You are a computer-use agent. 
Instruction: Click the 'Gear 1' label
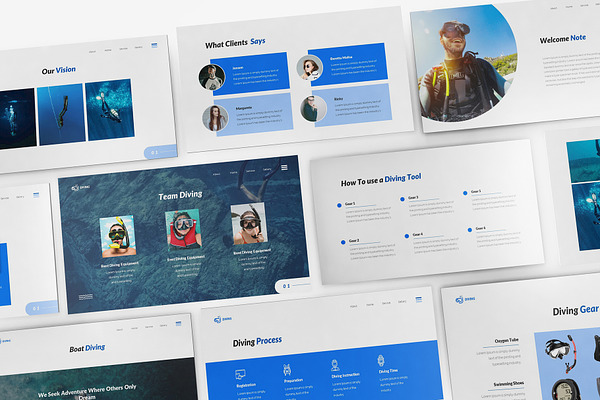coord(350,204)
